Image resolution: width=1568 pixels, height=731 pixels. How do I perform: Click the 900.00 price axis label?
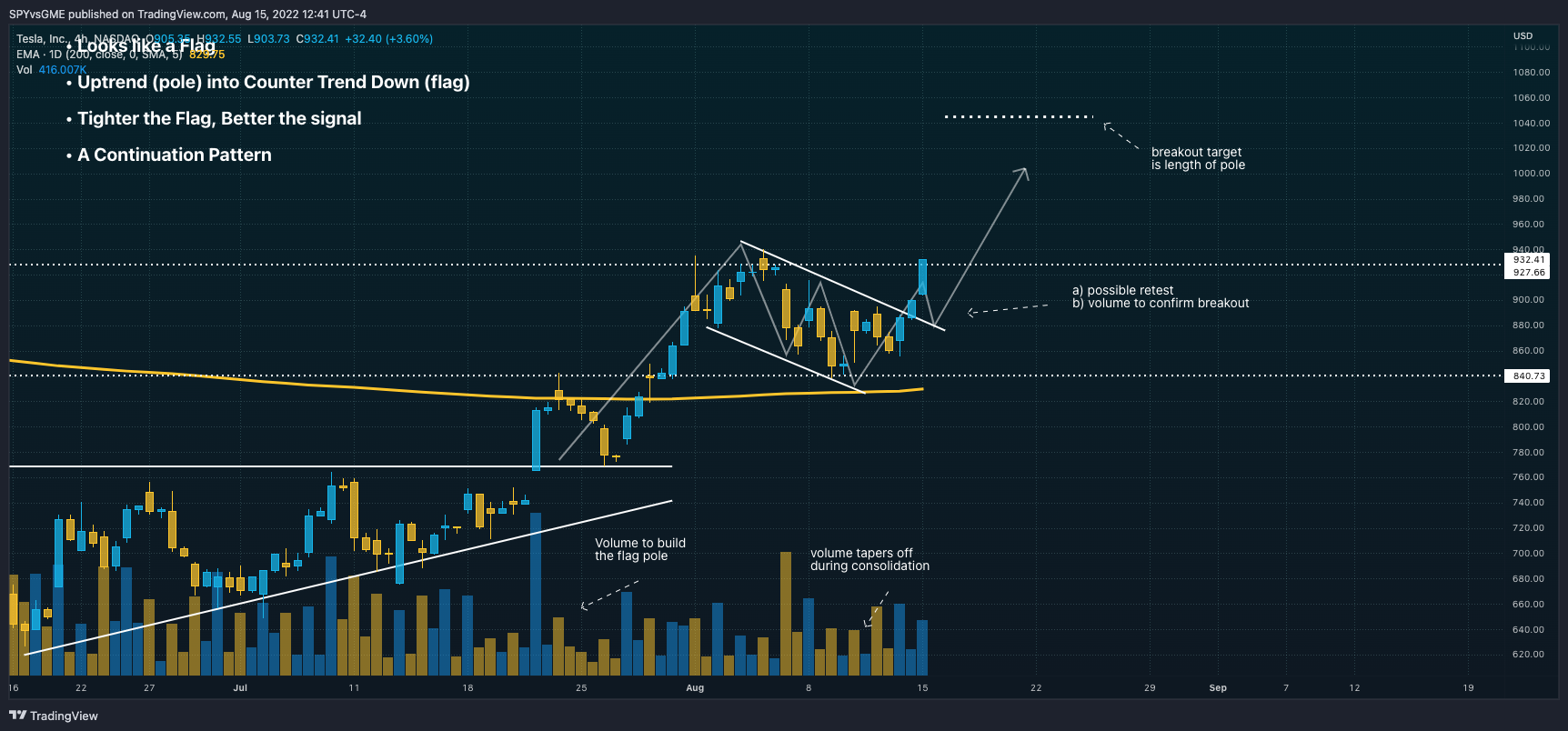point(1528,299)
